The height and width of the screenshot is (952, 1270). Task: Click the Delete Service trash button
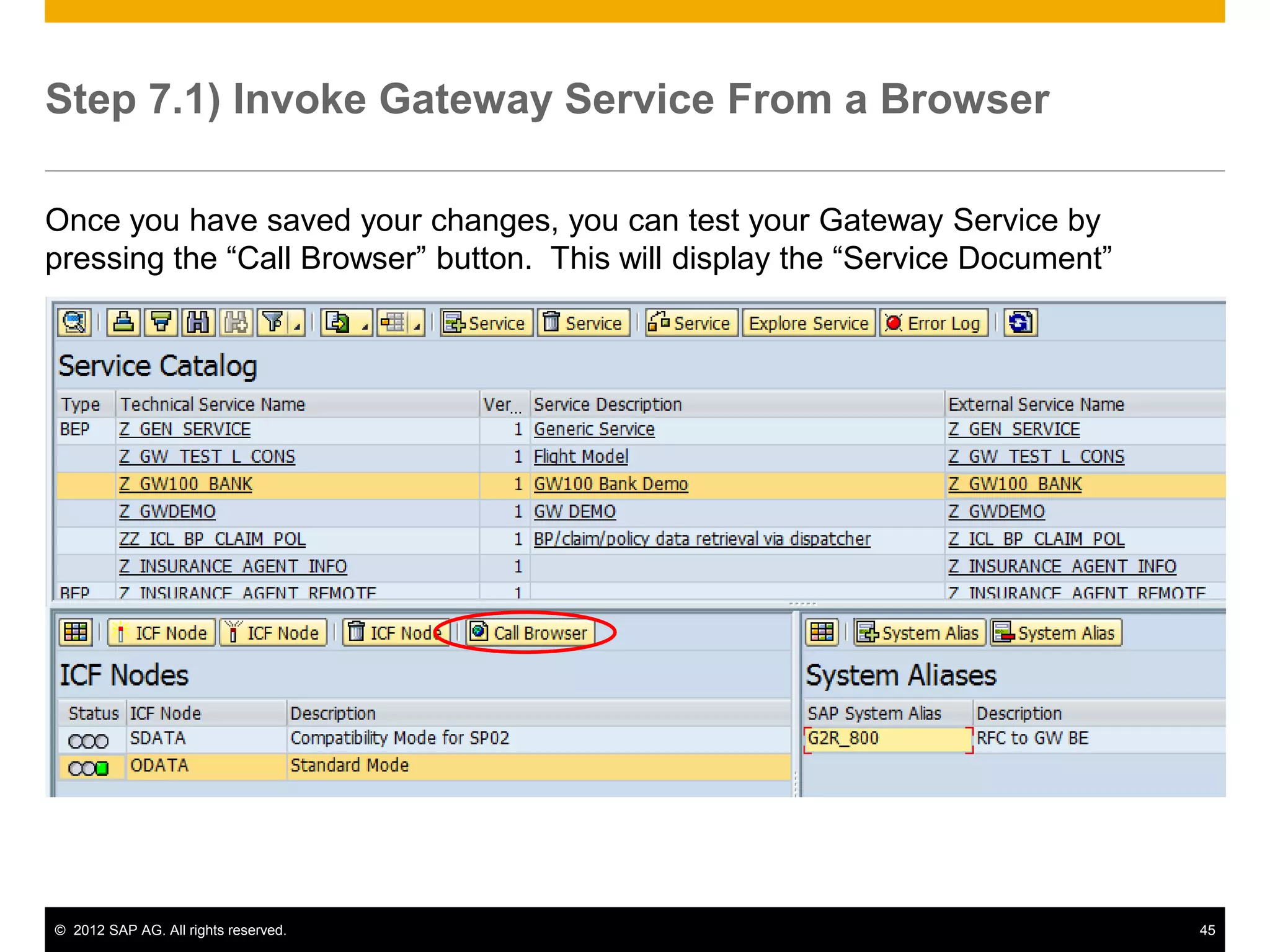coord(583,323)
